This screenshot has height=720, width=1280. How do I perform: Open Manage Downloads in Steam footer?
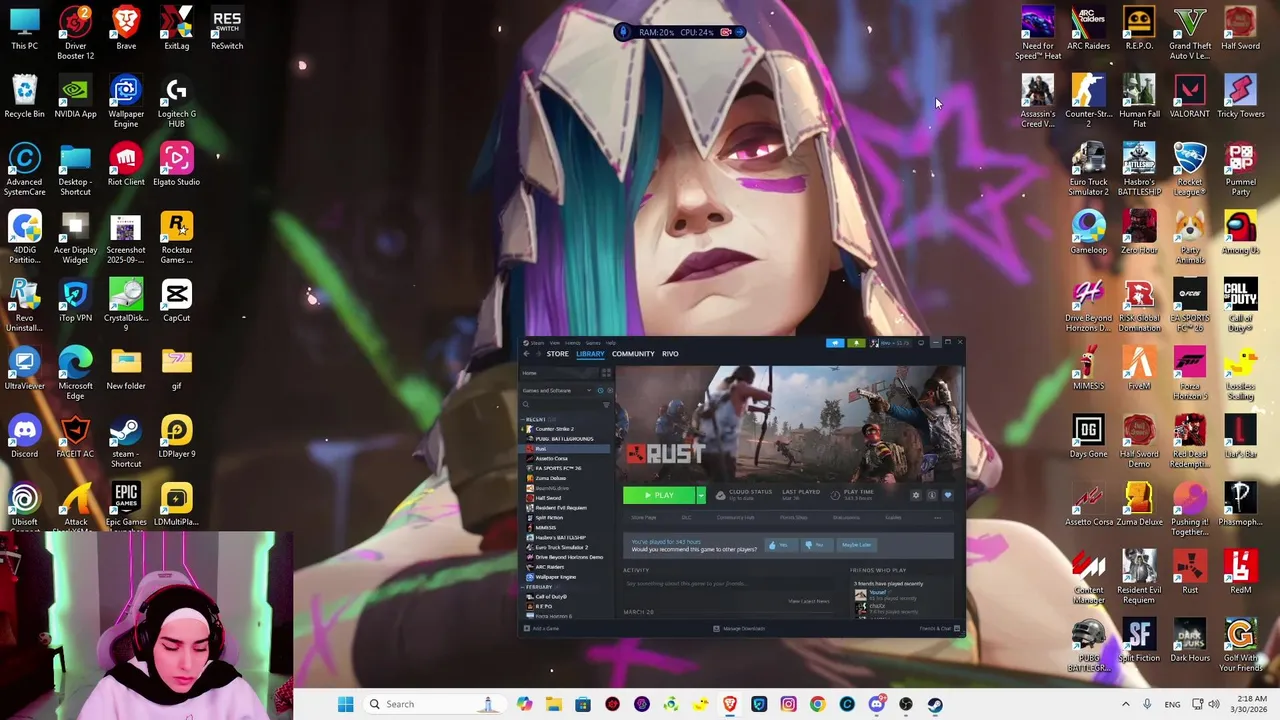pyautogui.click(x=739, y=628)
